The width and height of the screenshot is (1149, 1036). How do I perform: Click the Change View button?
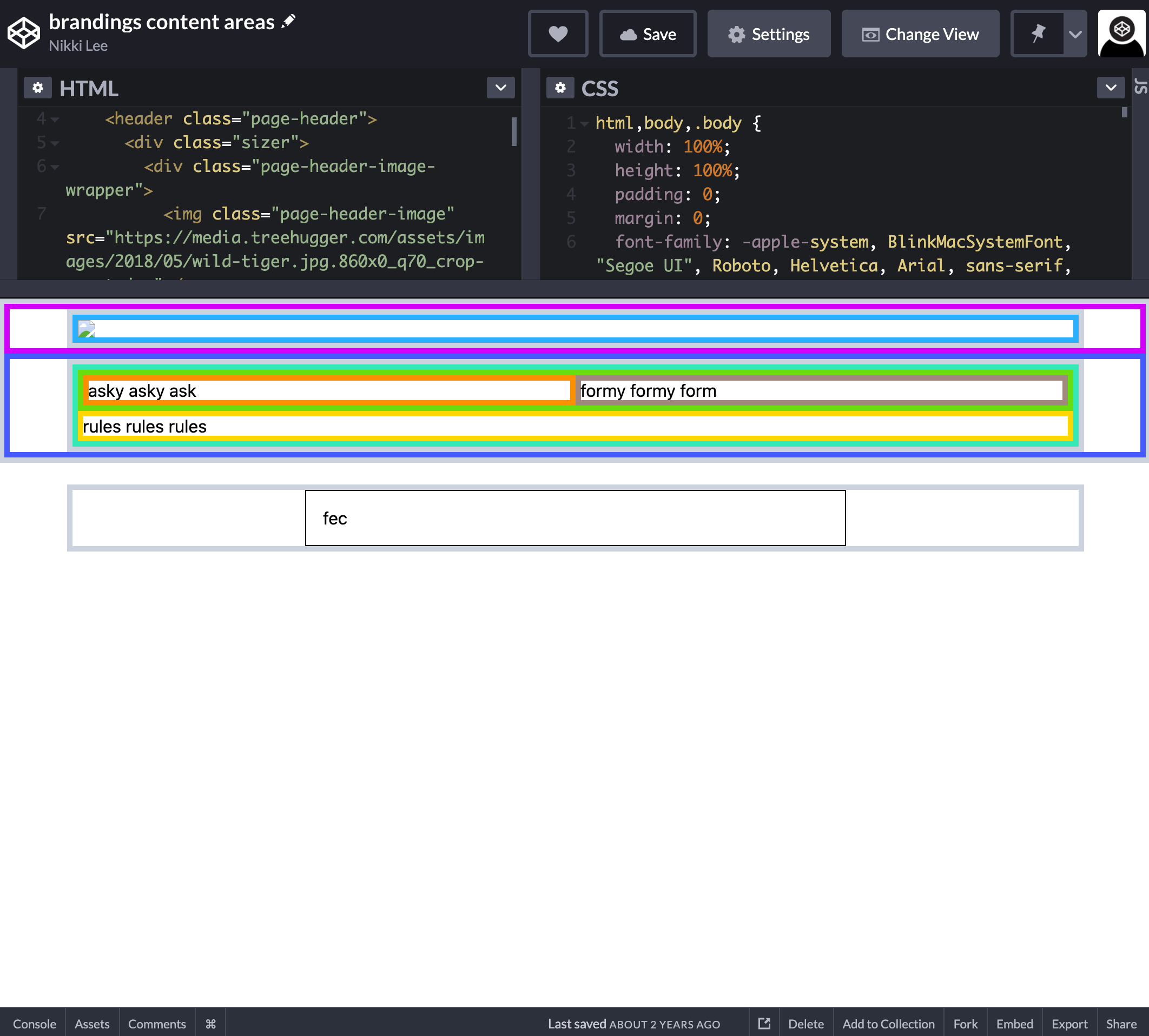[x=920, y=34]
